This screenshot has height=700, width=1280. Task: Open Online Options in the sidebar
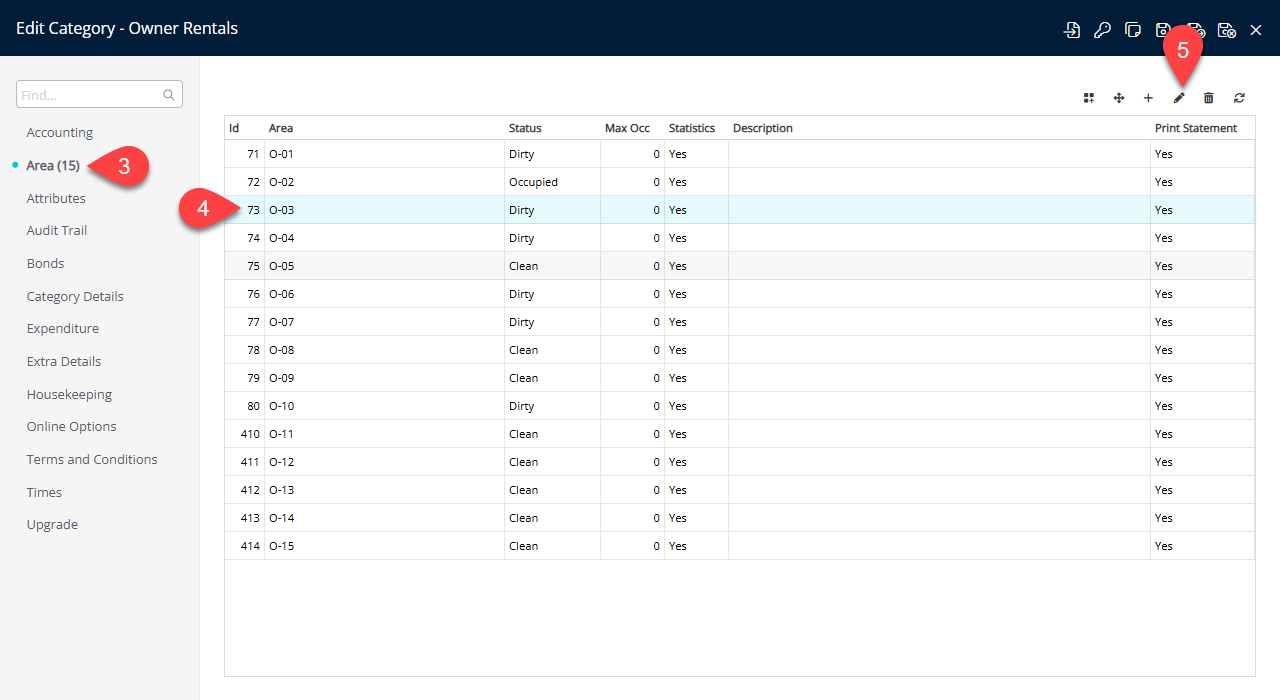(x=71, y=426)
